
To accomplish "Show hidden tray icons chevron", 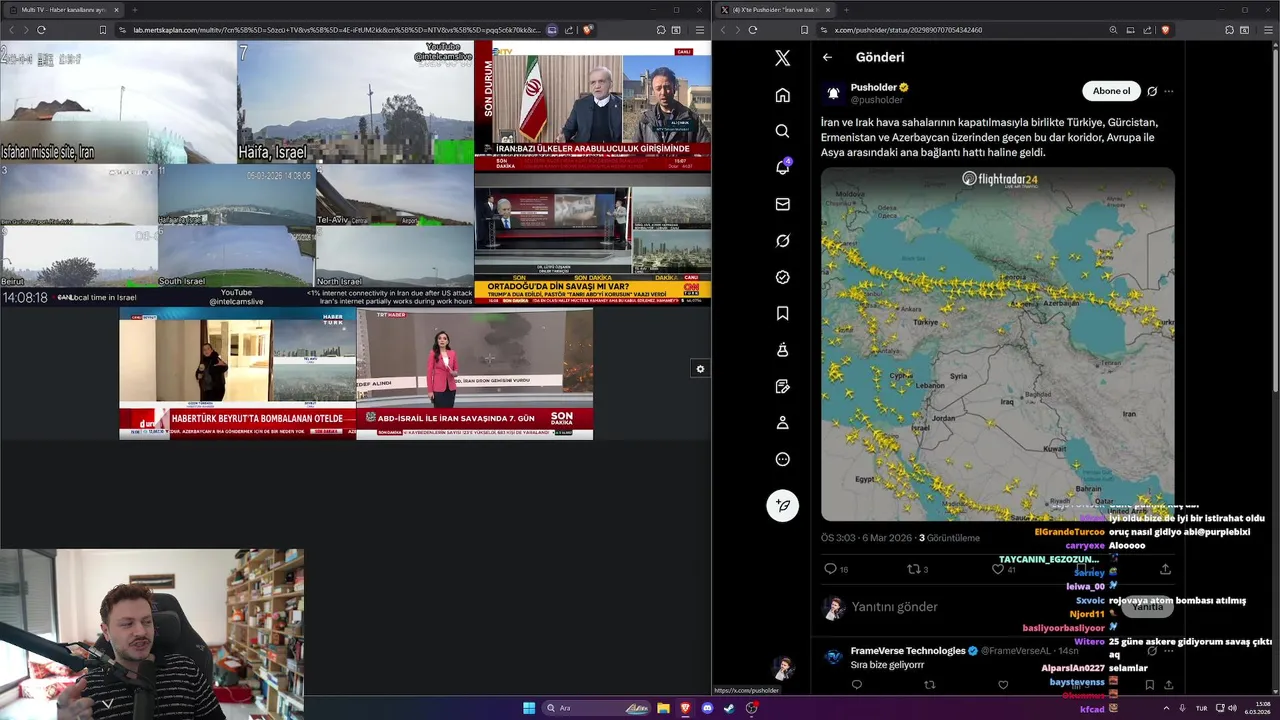I will (x=1166, y=708).
